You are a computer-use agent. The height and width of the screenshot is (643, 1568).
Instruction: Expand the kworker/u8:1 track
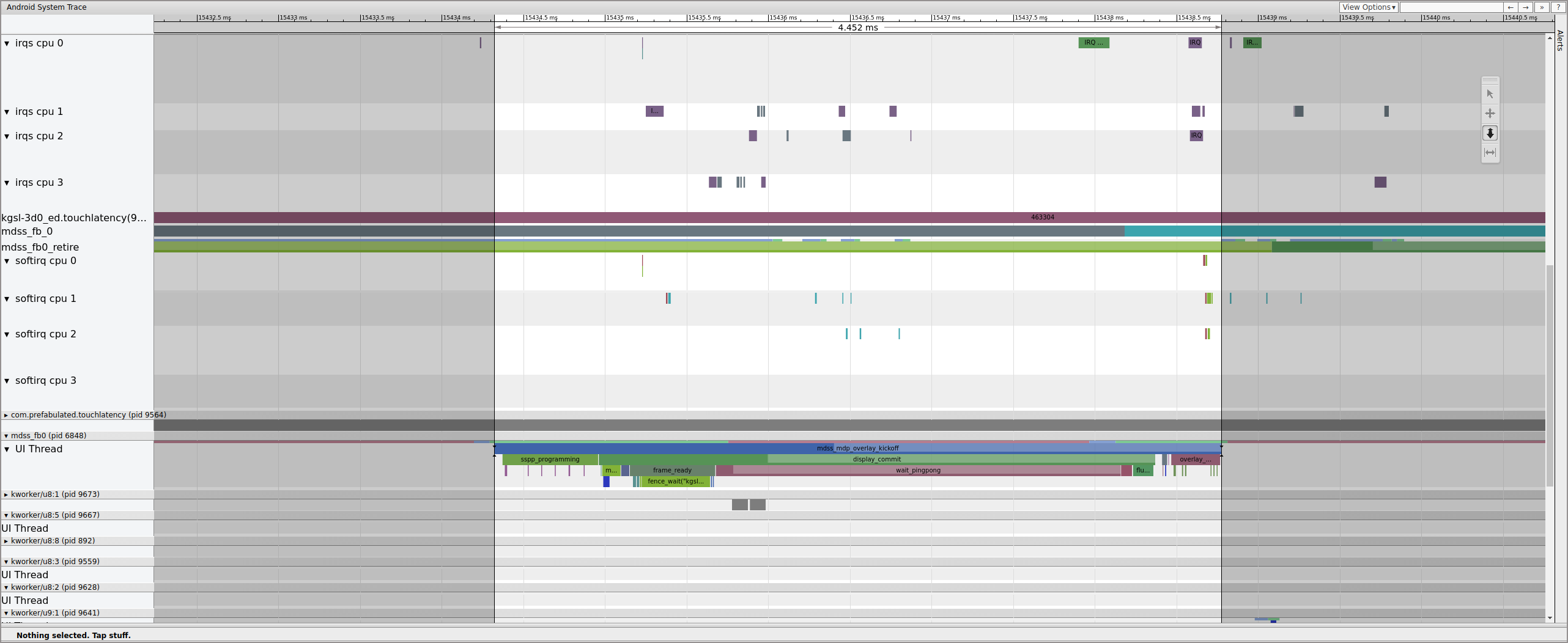5,494
